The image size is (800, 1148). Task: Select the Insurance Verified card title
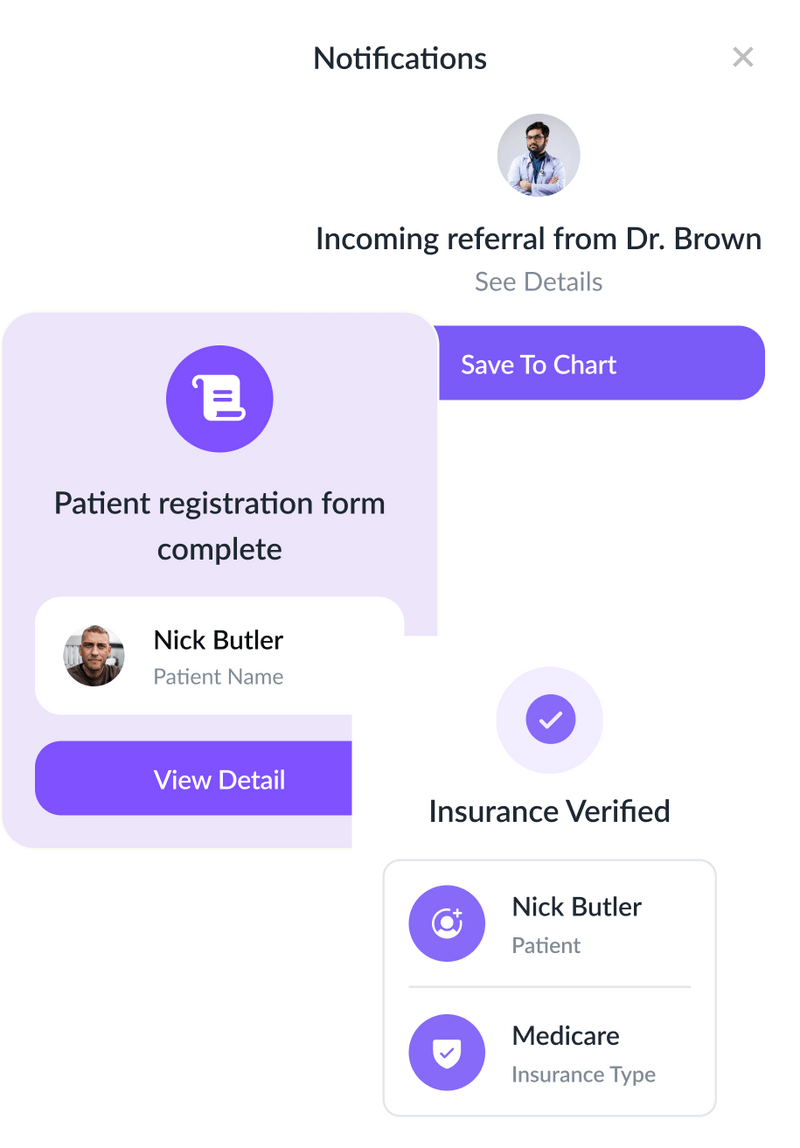(550, 810)
